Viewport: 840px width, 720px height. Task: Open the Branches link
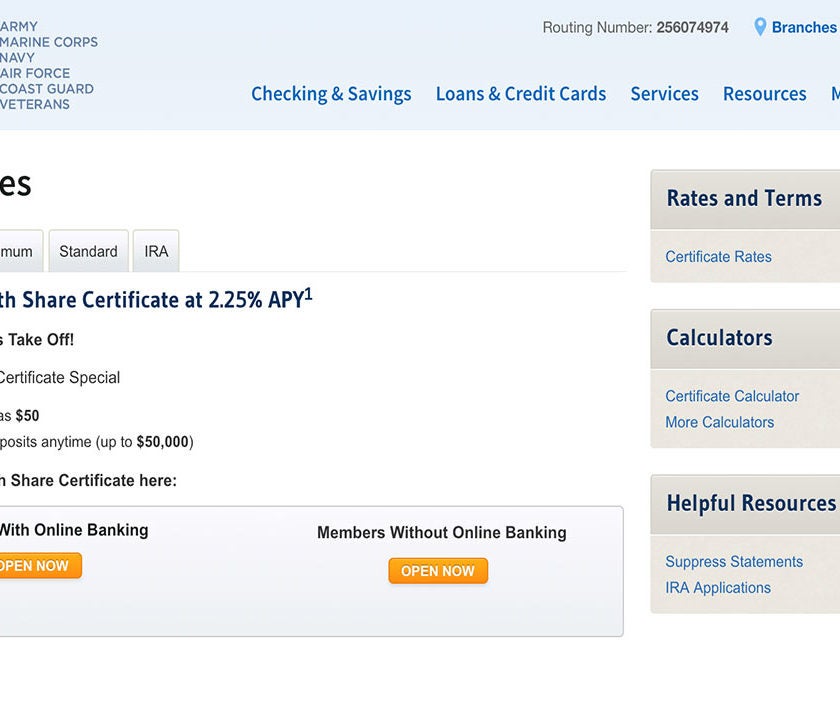(x=804, y=27)
